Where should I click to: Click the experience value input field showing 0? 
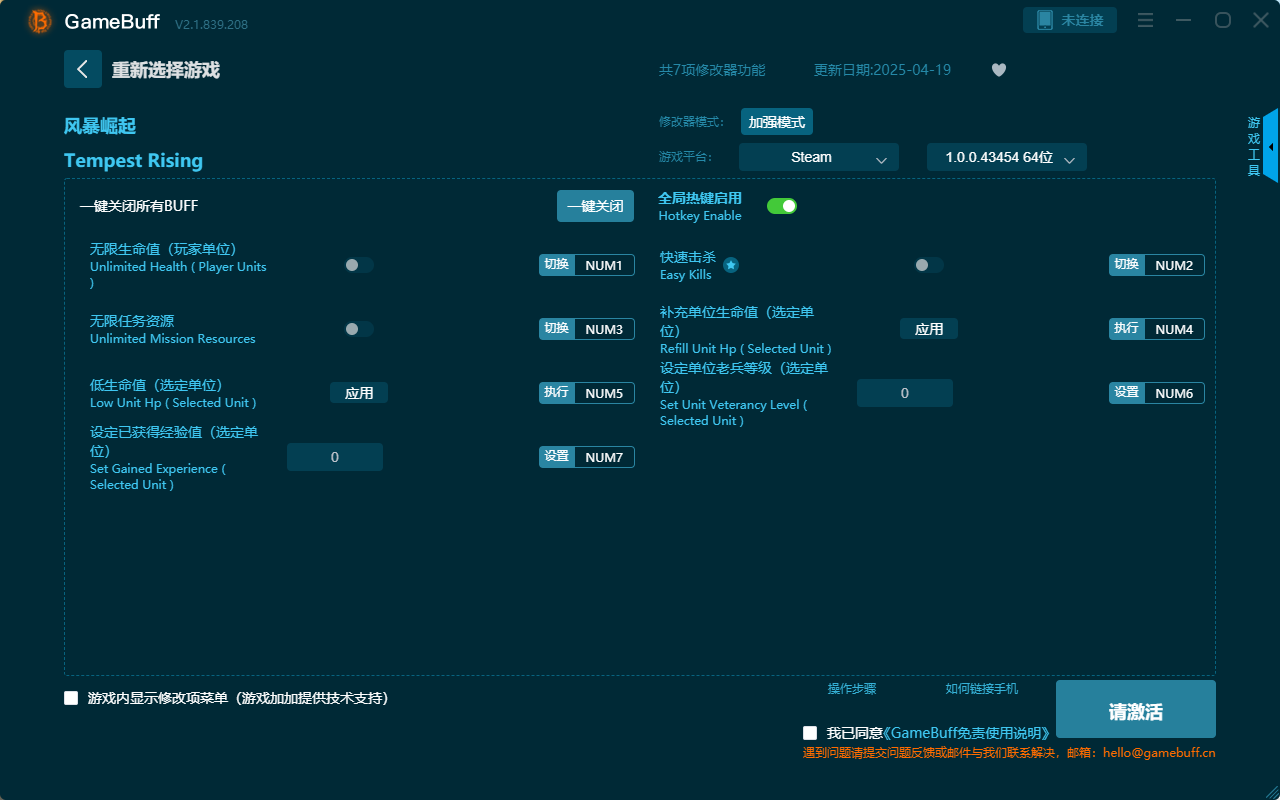pyautogui.click(x=334, y=456)
